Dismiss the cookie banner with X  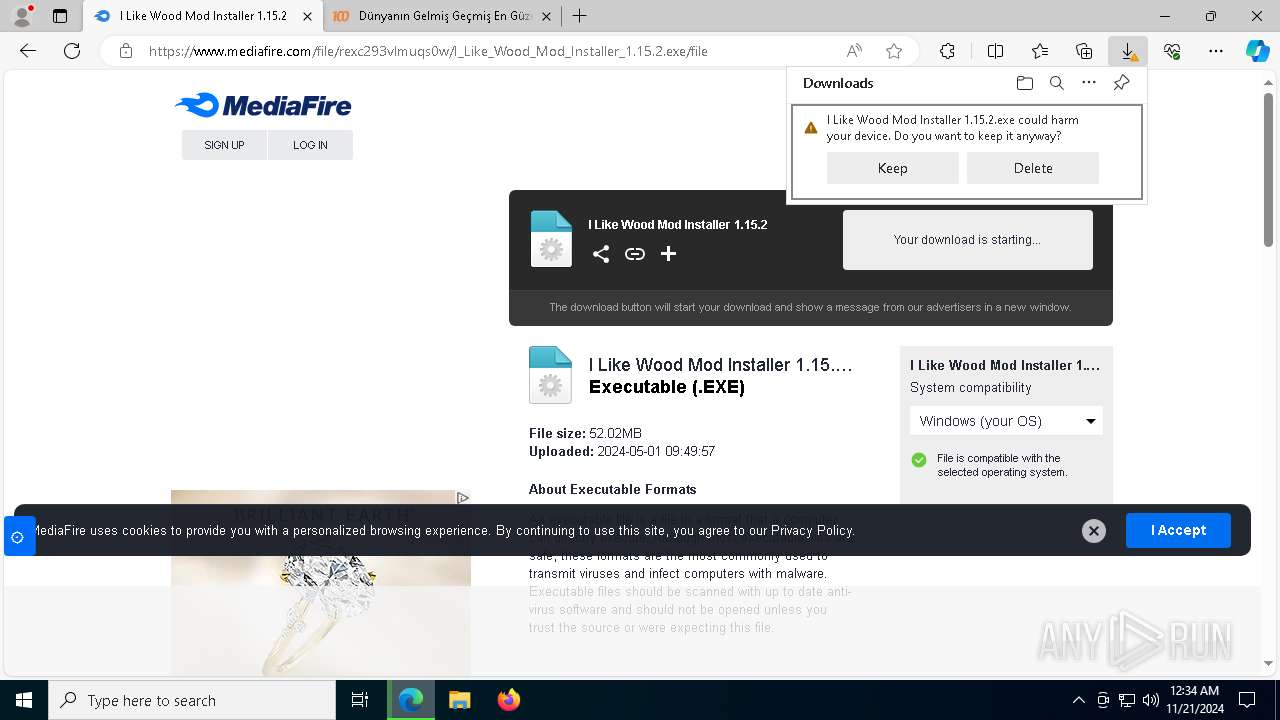1094,531
